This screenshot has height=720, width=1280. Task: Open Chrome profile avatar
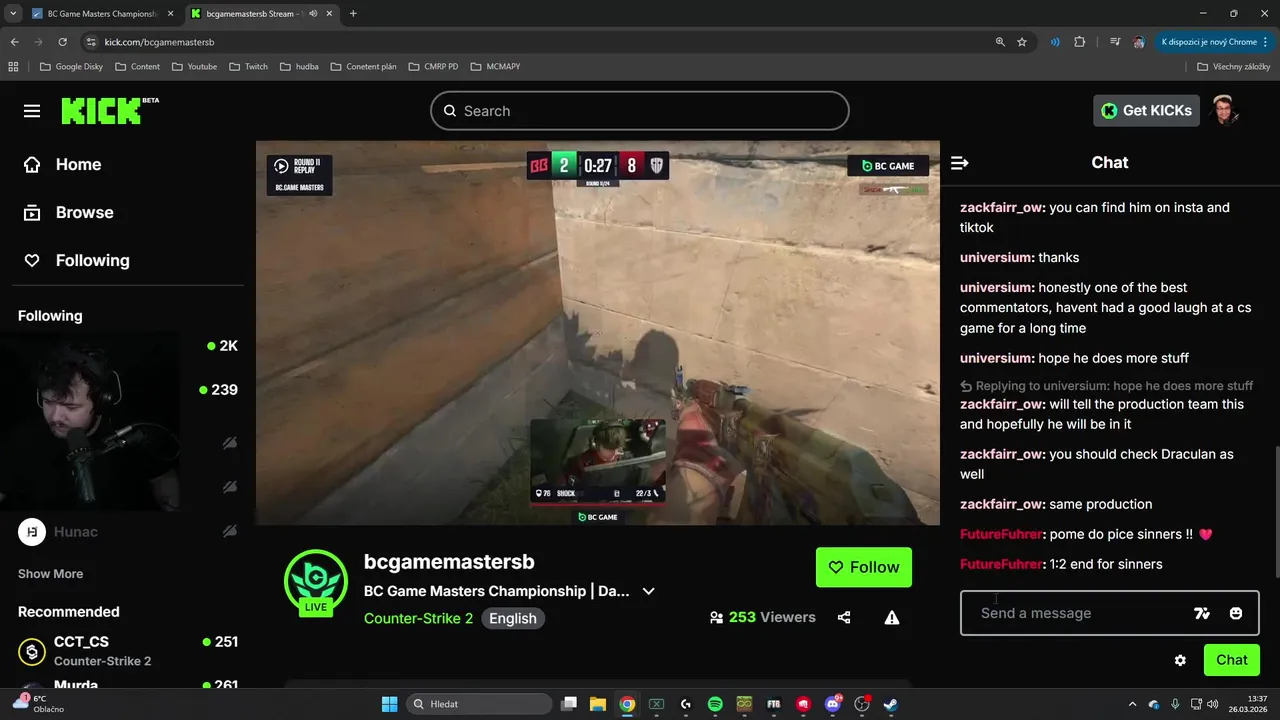[x=1139, y=42]
